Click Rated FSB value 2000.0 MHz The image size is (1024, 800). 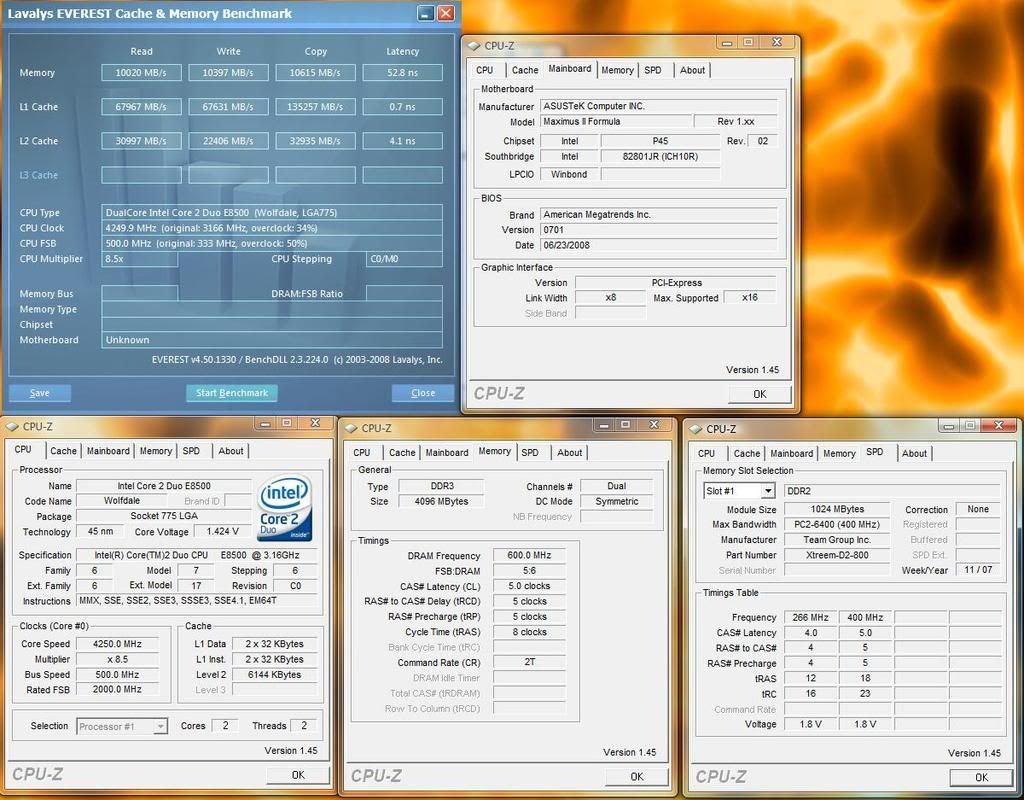[x=118, y=690]
